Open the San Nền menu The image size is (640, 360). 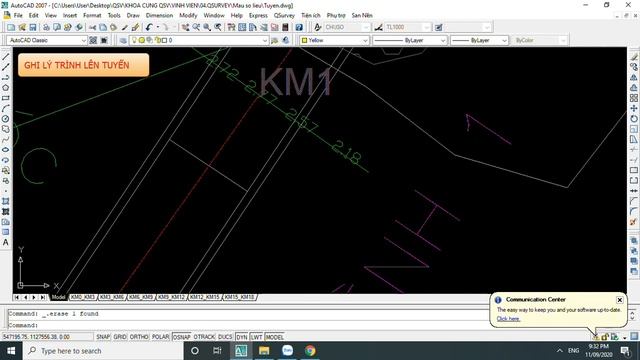[x=362, y=15]
